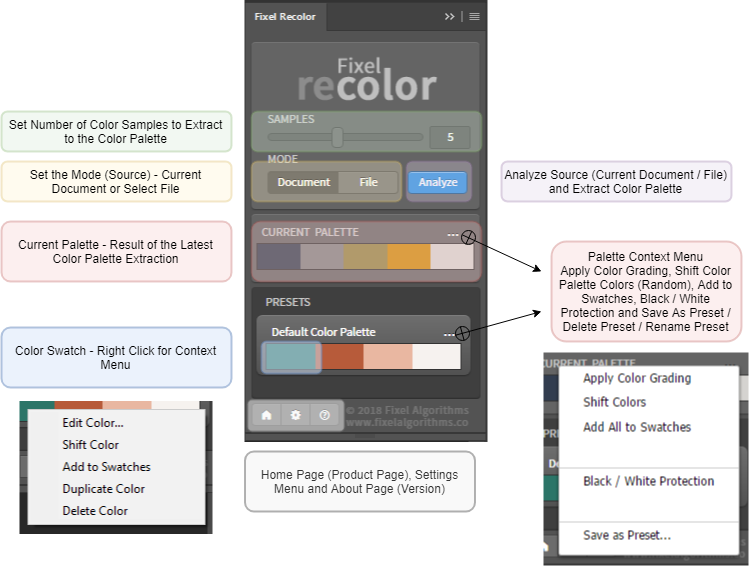Image resolution: width=749 pixels, height=567 pixels.
Task: Open the Home Page icon
Action: [x=267, y=415]
